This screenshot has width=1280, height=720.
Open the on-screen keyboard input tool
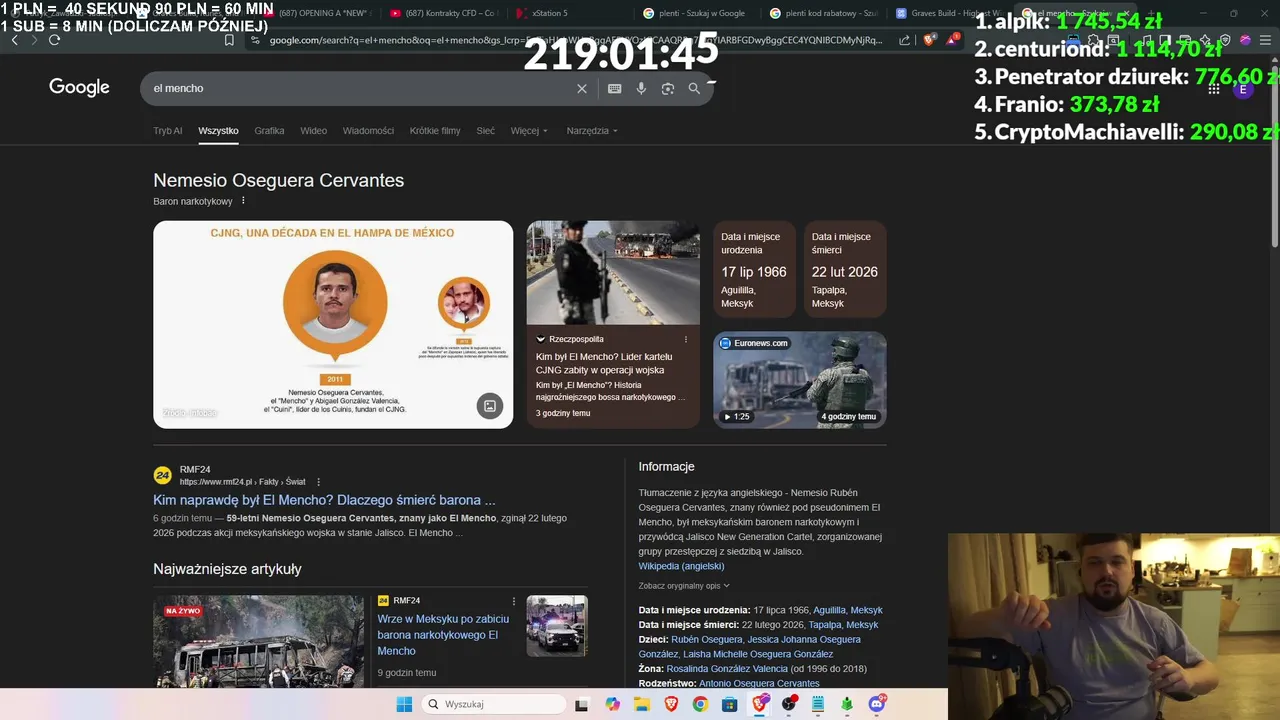pos(614,88)
